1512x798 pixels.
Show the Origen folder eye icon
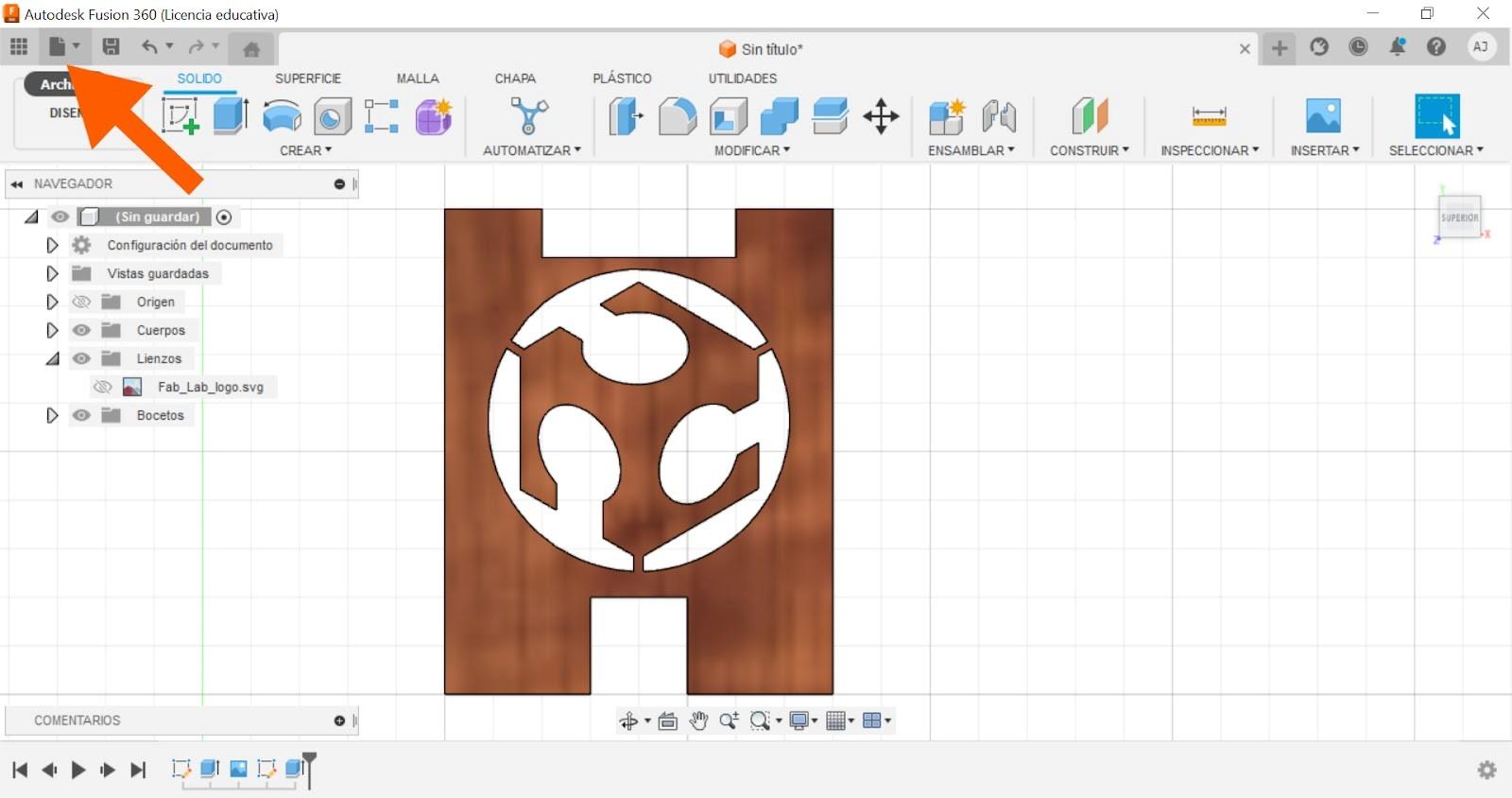(x=81, y=302)
